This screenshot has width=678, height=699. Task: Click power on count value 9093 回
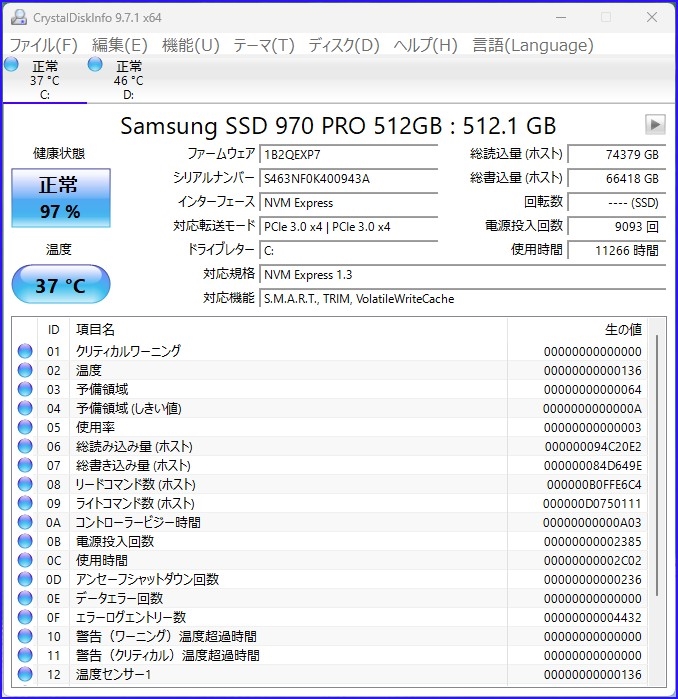tap(616, 227)
